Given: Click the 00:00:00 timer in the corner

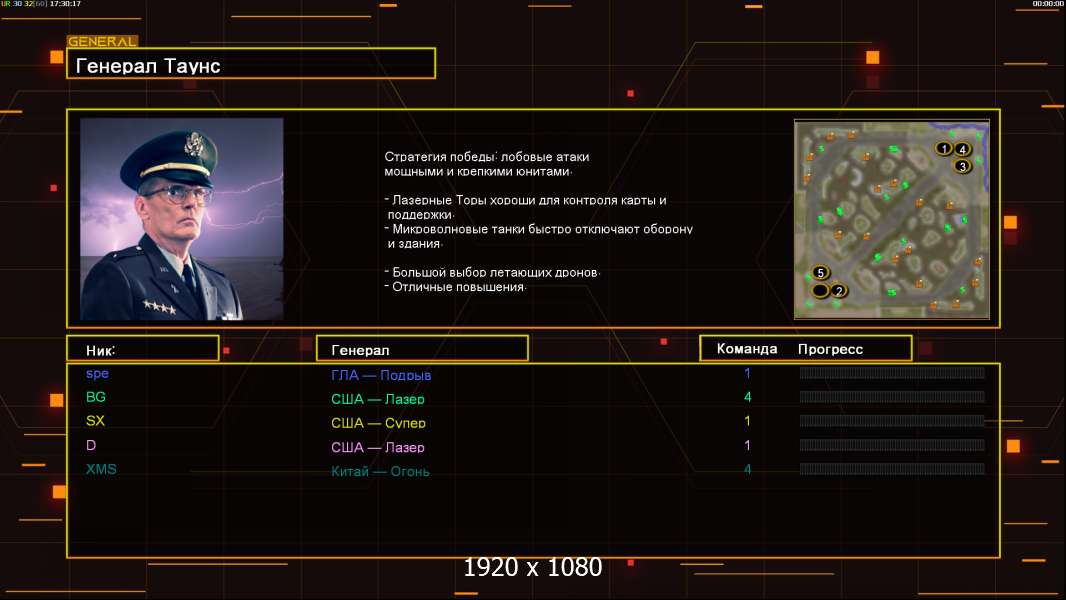Looking at the screenshot, I should click(x=1048, y=4).
